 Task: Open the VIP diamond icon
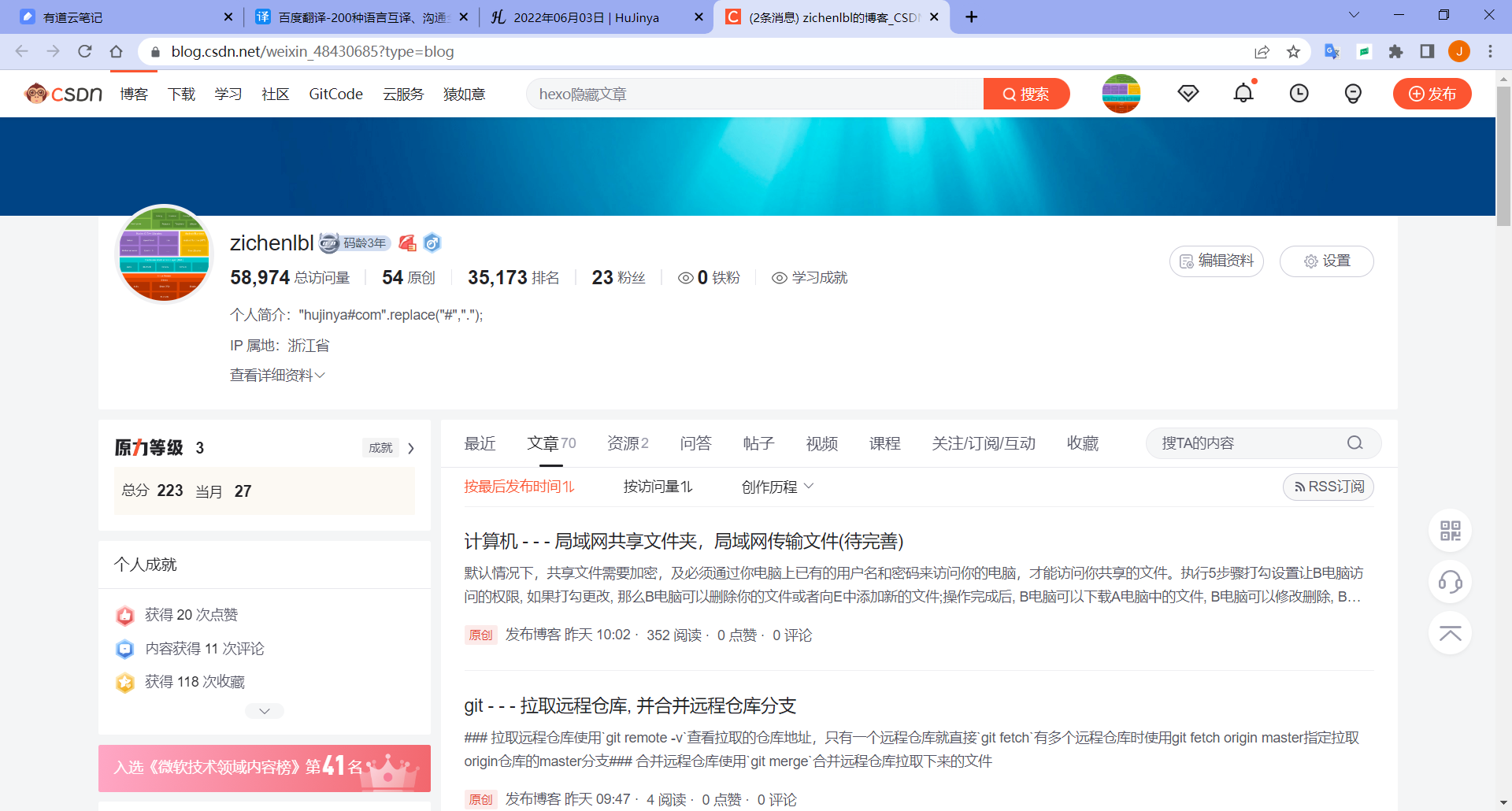click(x=1188, y=94)
